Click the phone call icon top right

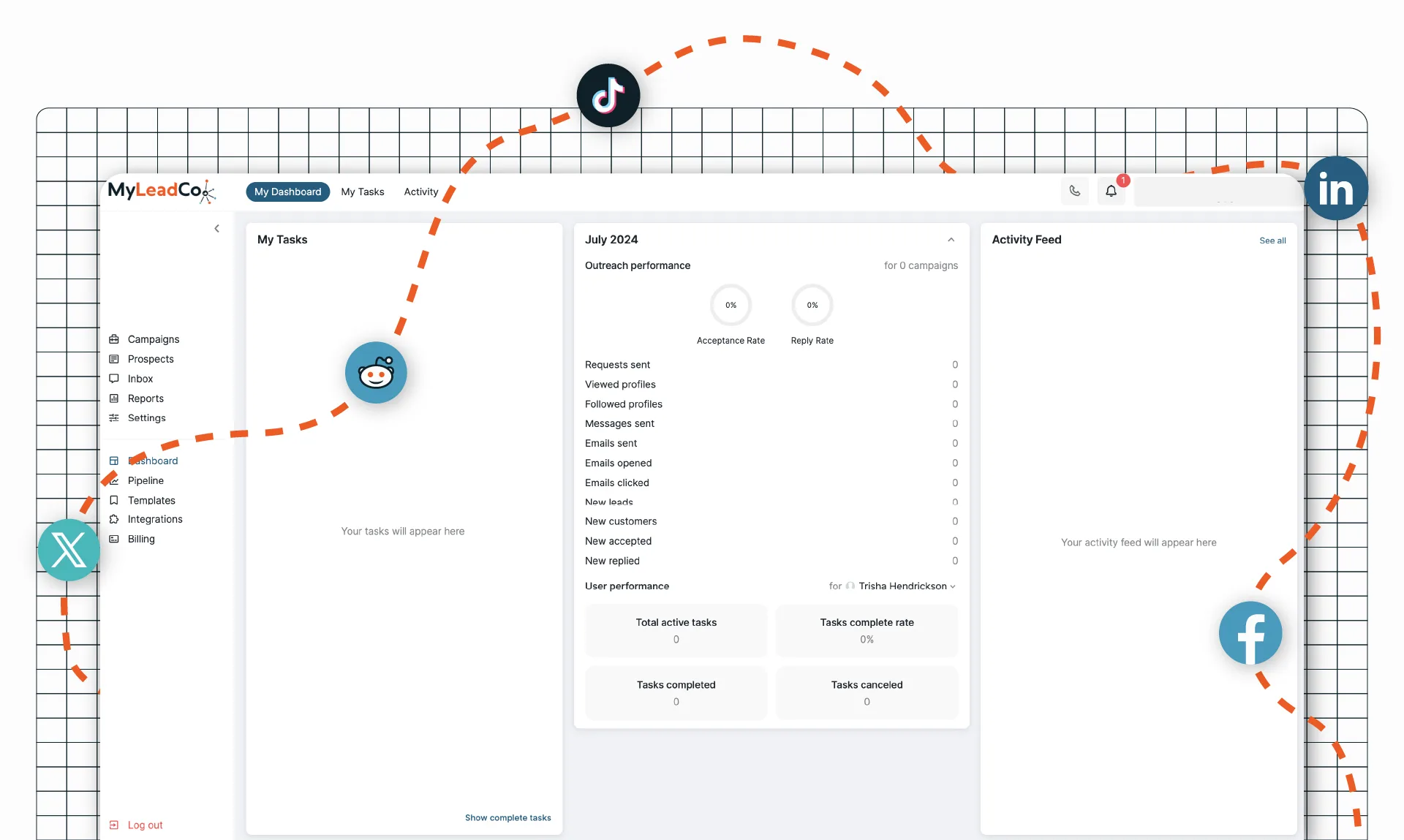1075,191
